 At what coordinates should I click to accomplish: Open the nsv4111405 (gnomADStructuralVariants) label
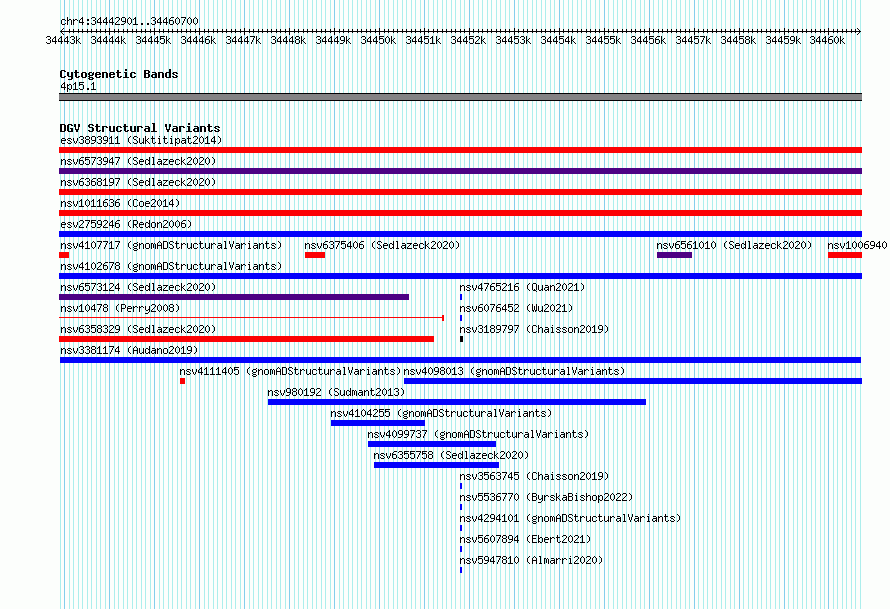pos(290,371)
